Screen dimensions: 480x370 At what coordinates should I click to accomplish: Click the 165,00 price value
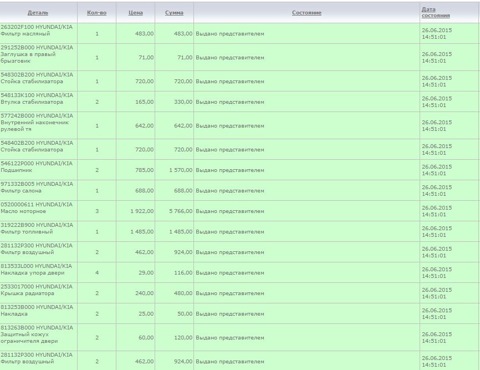click(x=144, y=102)
